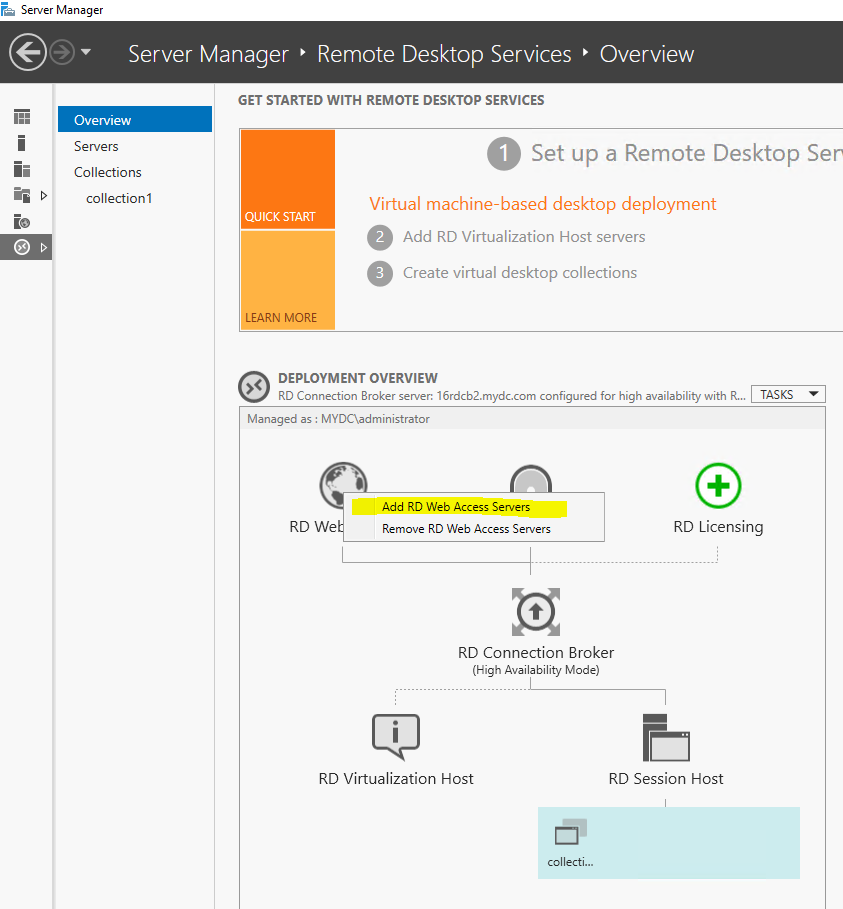The height and width of the screenshot is (909, 843).
Task: Expand File and Storage Services flyout arrow
Action: tap(44, 195)
